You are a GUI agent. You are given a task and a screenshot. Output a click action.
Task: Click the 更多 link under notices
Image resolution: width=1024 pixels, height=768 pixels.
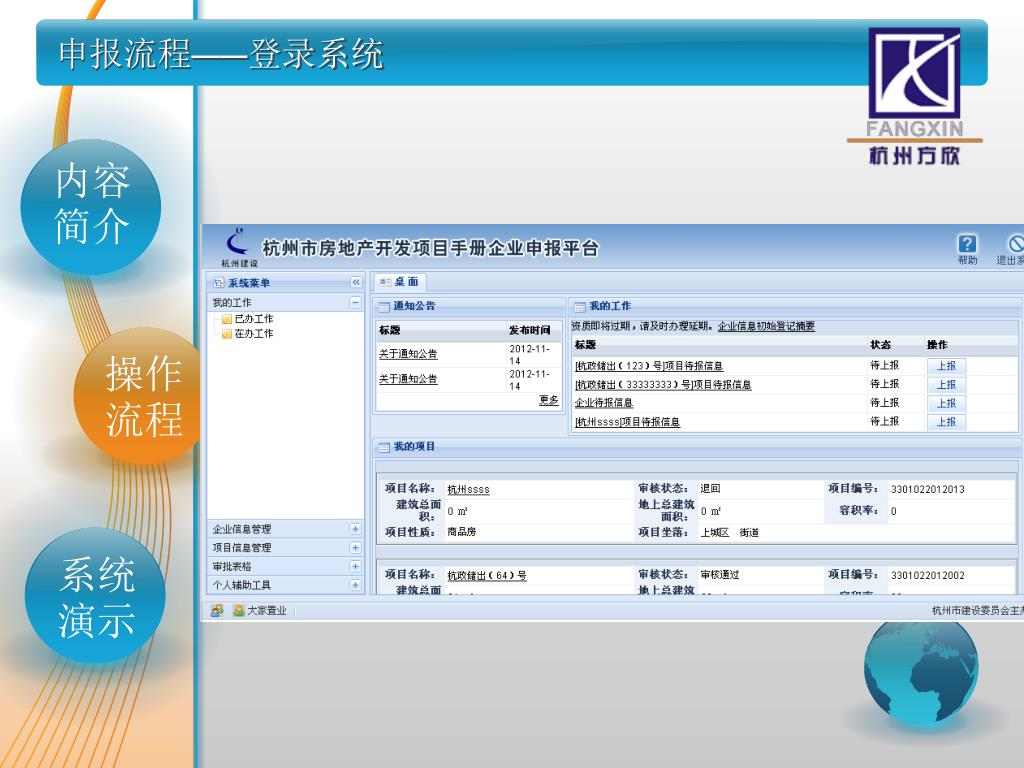(549, 400)
